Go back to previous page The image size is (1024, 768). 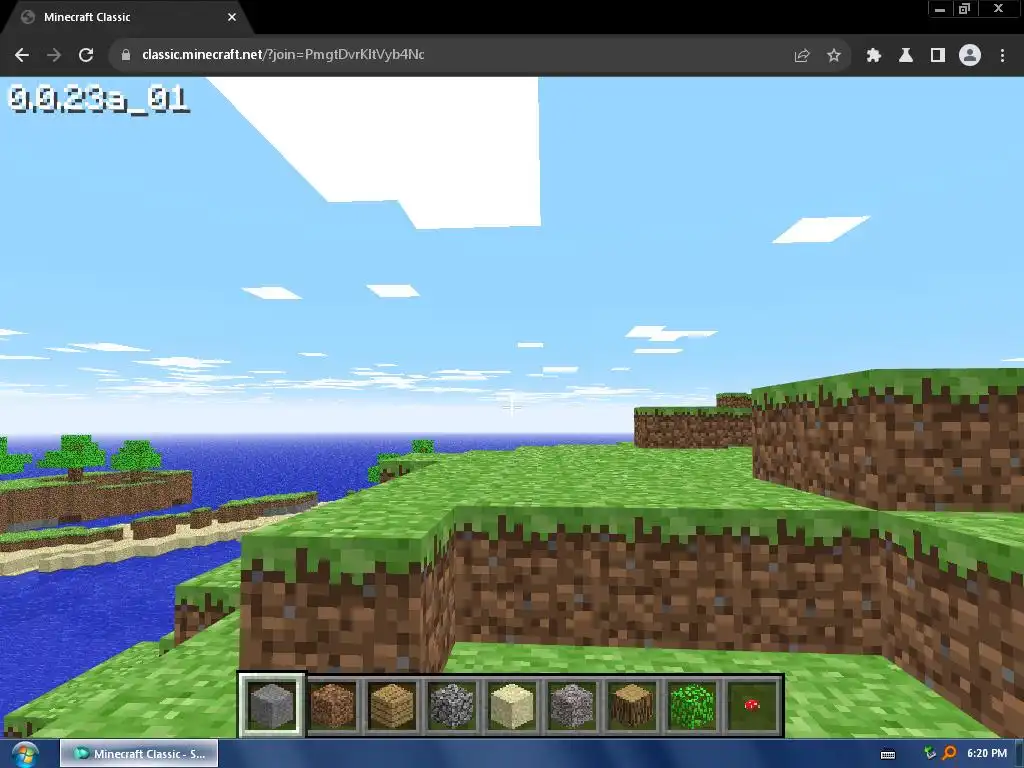click(22, 55)
